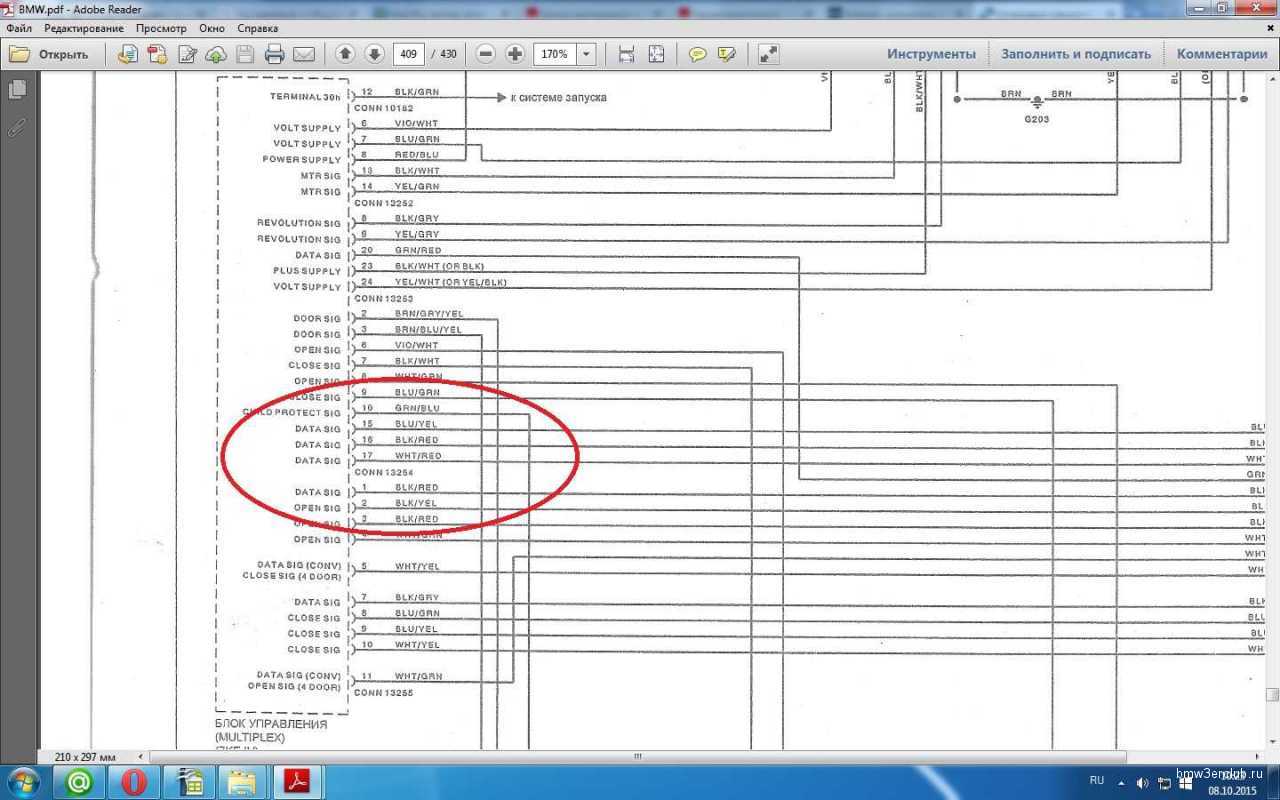Screen dimensions: 1280x800
Task: Open the Просмотр menu
Action: click(160, 28)
